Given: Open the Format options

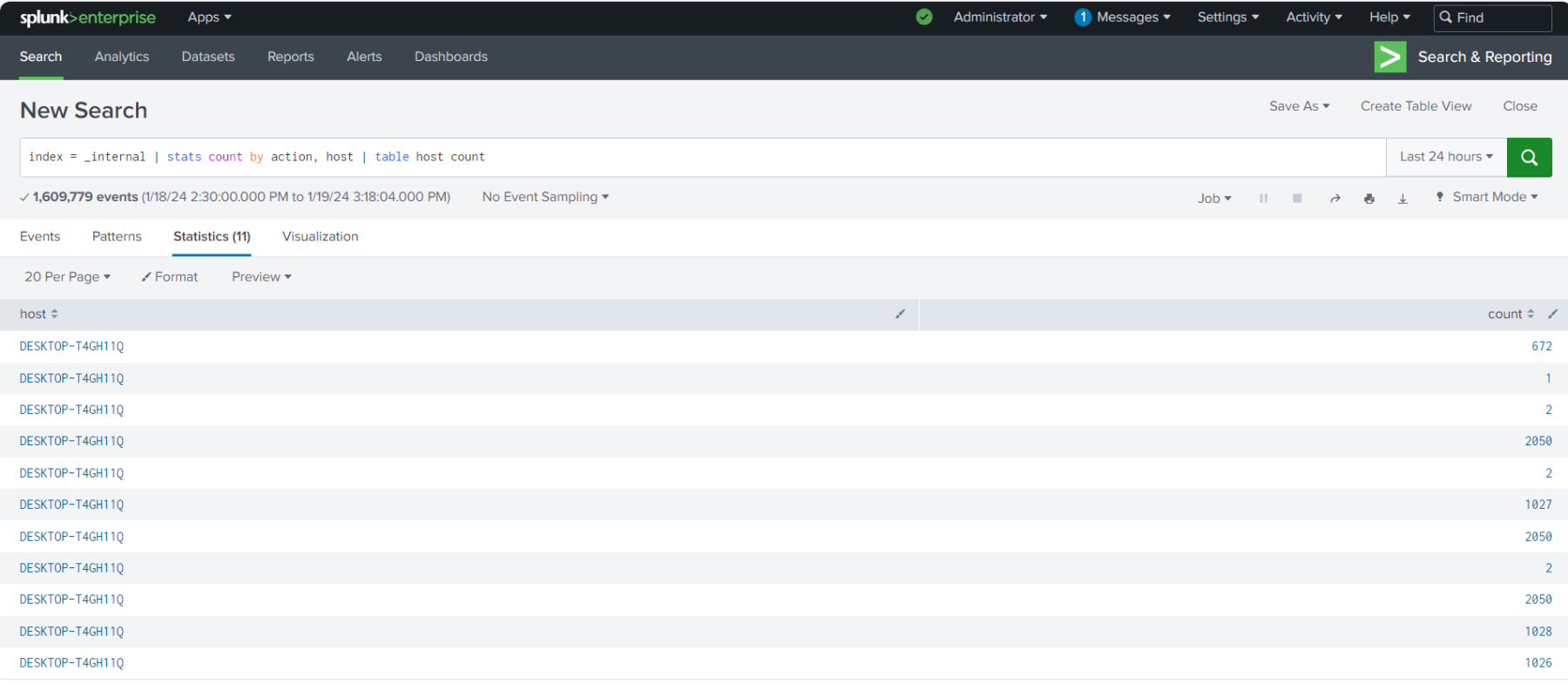Looking at the screenshot, I should coord(170,277).
